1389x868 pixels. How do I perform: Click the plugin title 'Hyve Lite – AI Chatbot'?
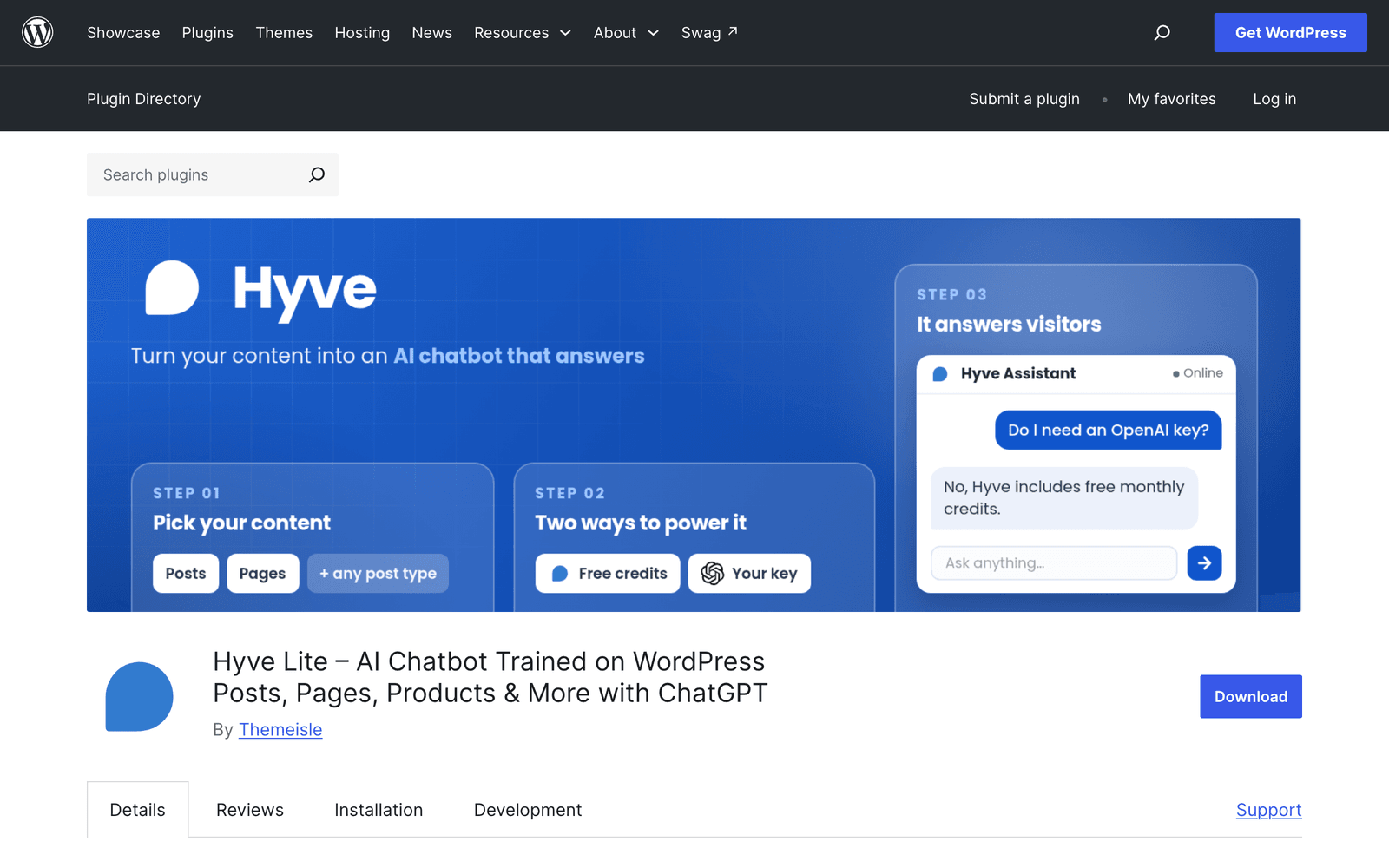pos(490,677)
